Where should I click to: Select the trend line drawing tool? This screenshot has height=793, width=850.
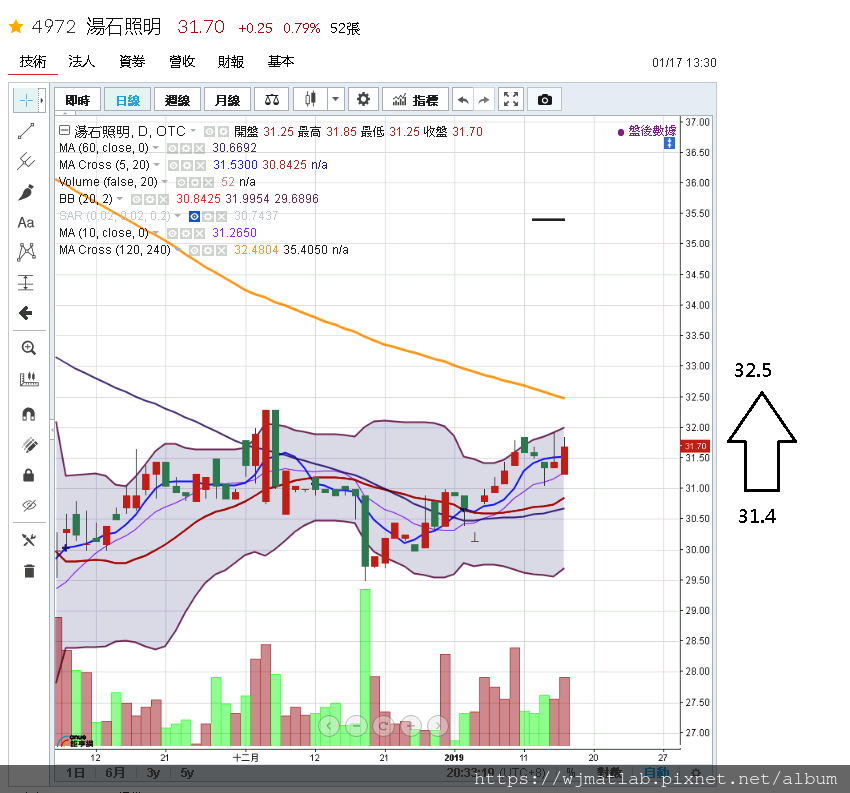(26, 131)
